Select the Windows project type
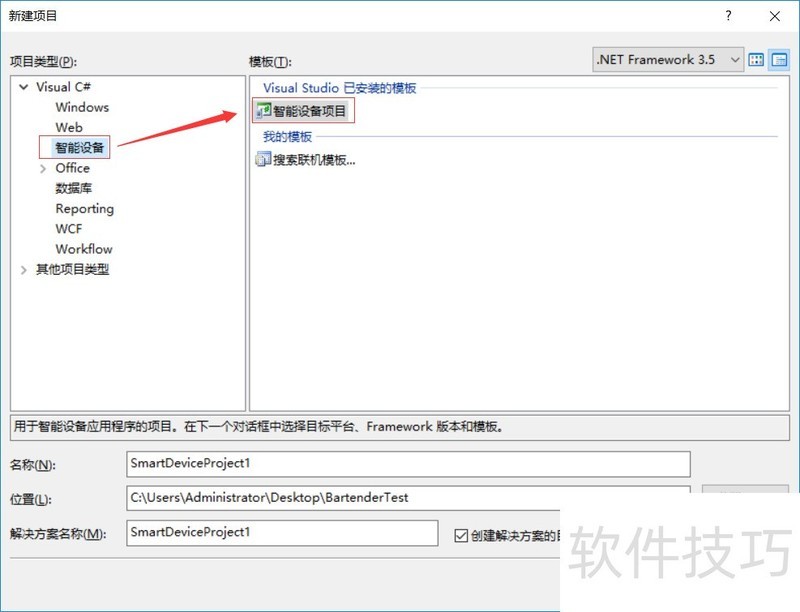Image resolution: width=800 pixels, height=612 pixels. (x=81, y=107)
